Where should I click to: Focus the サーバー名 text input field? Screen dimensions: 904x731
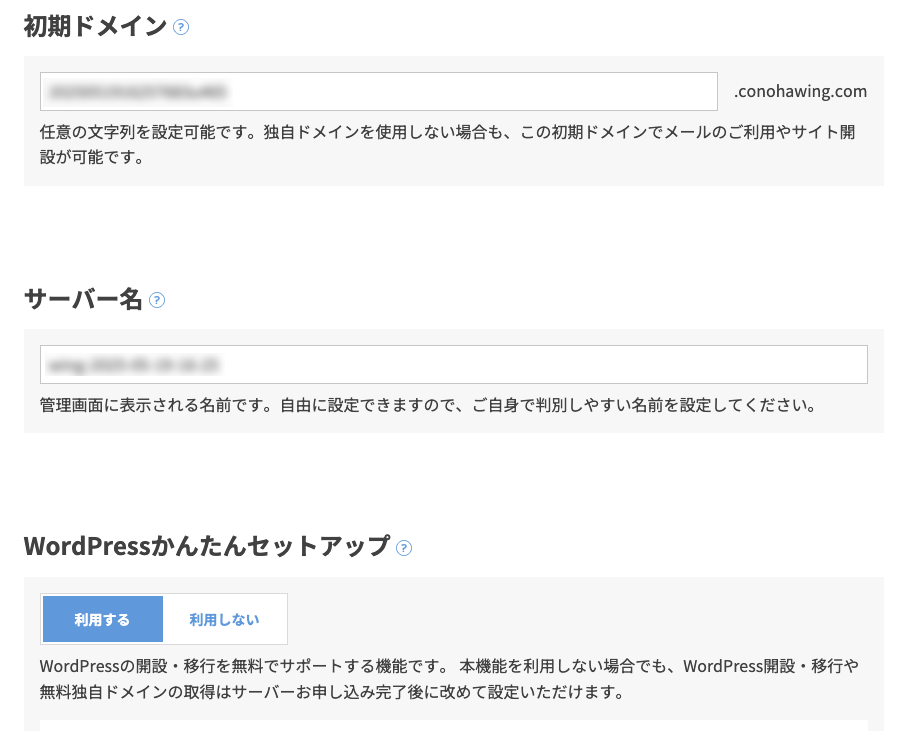pyautogui.click(x=454, y=364)
